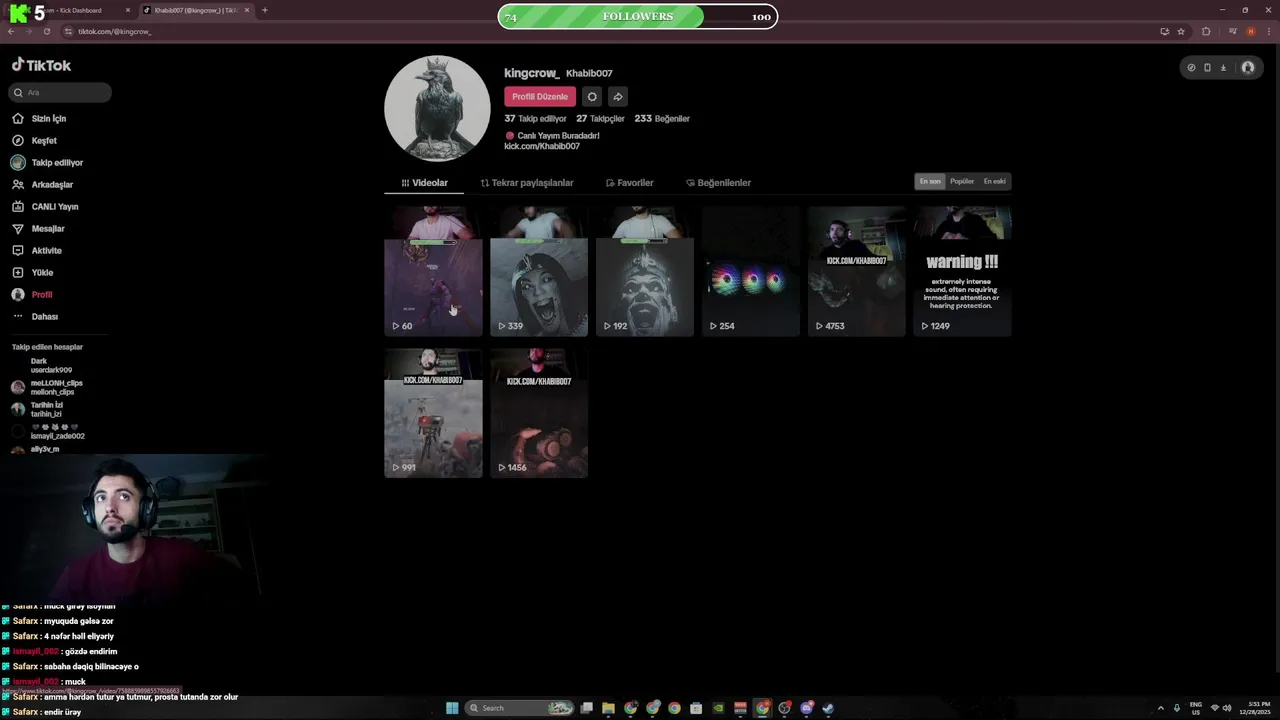Open the 27 Takipçiler followers list

tap(600, 118)
